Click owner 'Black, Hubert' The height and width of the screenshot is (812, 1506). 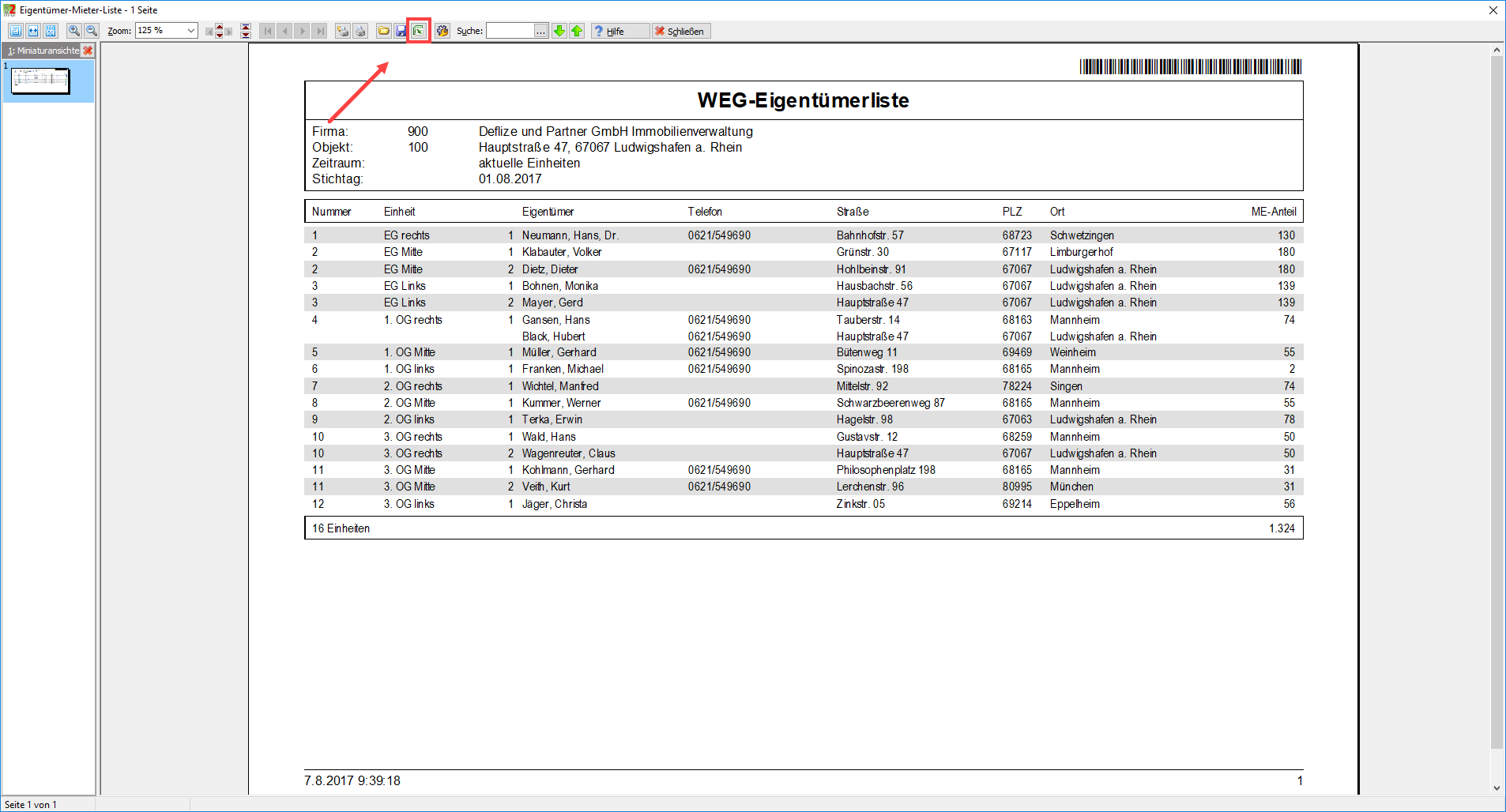[553, 336]
